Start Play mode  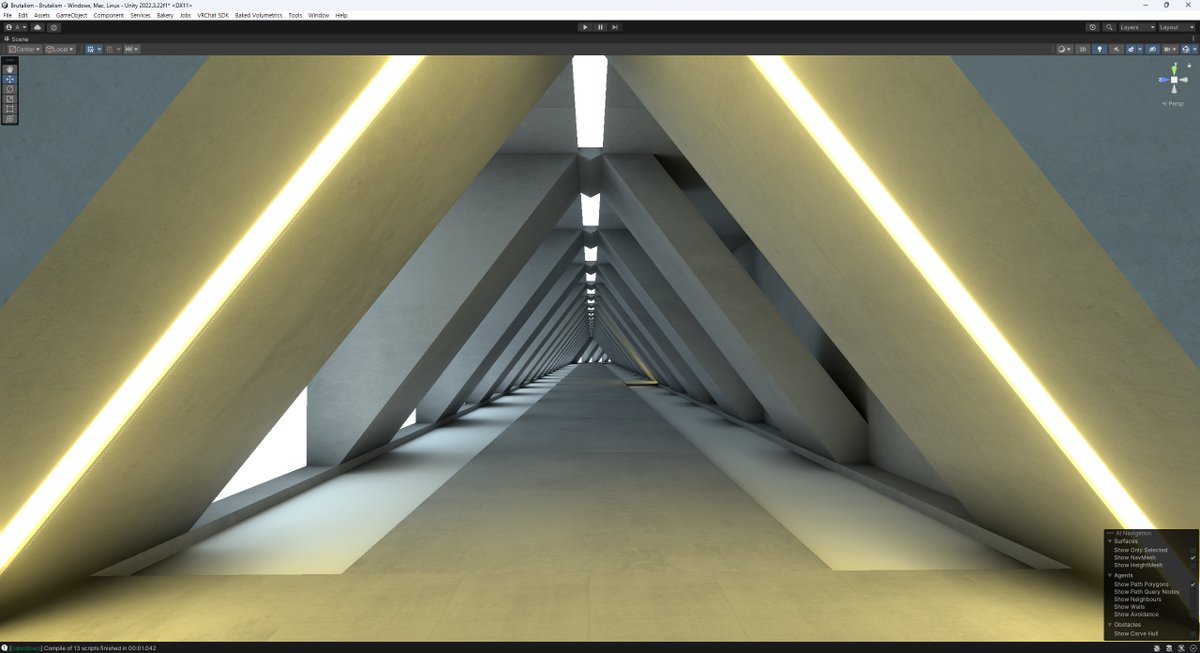coord(585,27)
